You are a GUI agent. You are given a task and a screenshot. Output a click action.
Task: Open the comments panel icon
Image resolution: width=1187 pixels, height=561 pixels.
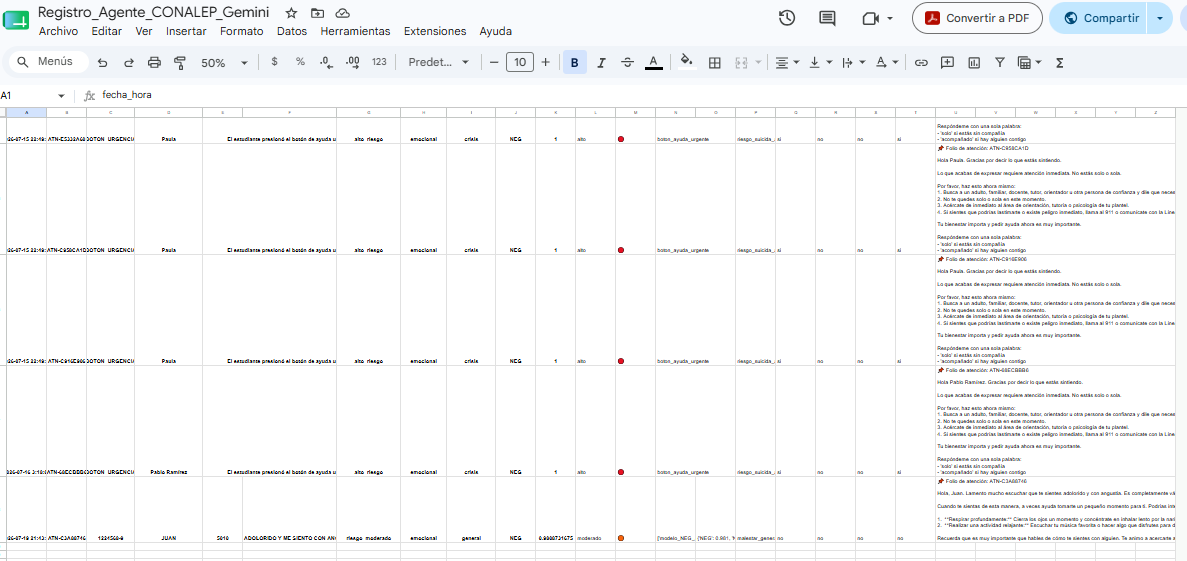827,18
